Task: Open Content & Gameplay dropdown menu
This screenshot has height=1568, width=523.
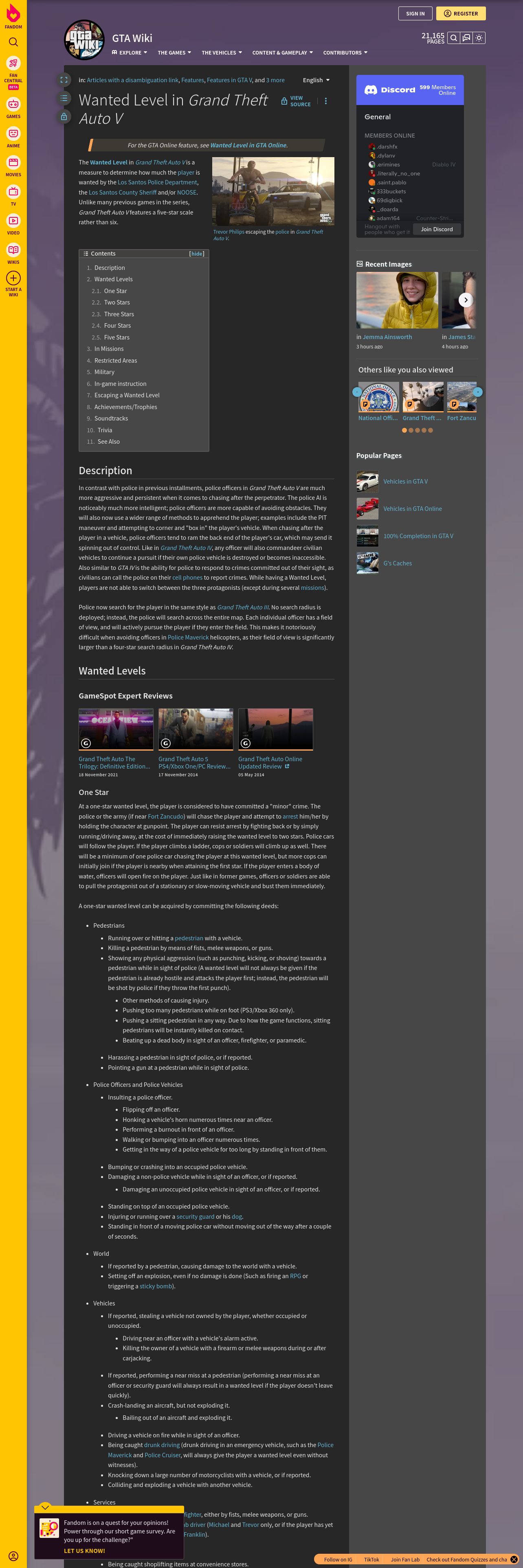Action: click(x=283, y=53)
